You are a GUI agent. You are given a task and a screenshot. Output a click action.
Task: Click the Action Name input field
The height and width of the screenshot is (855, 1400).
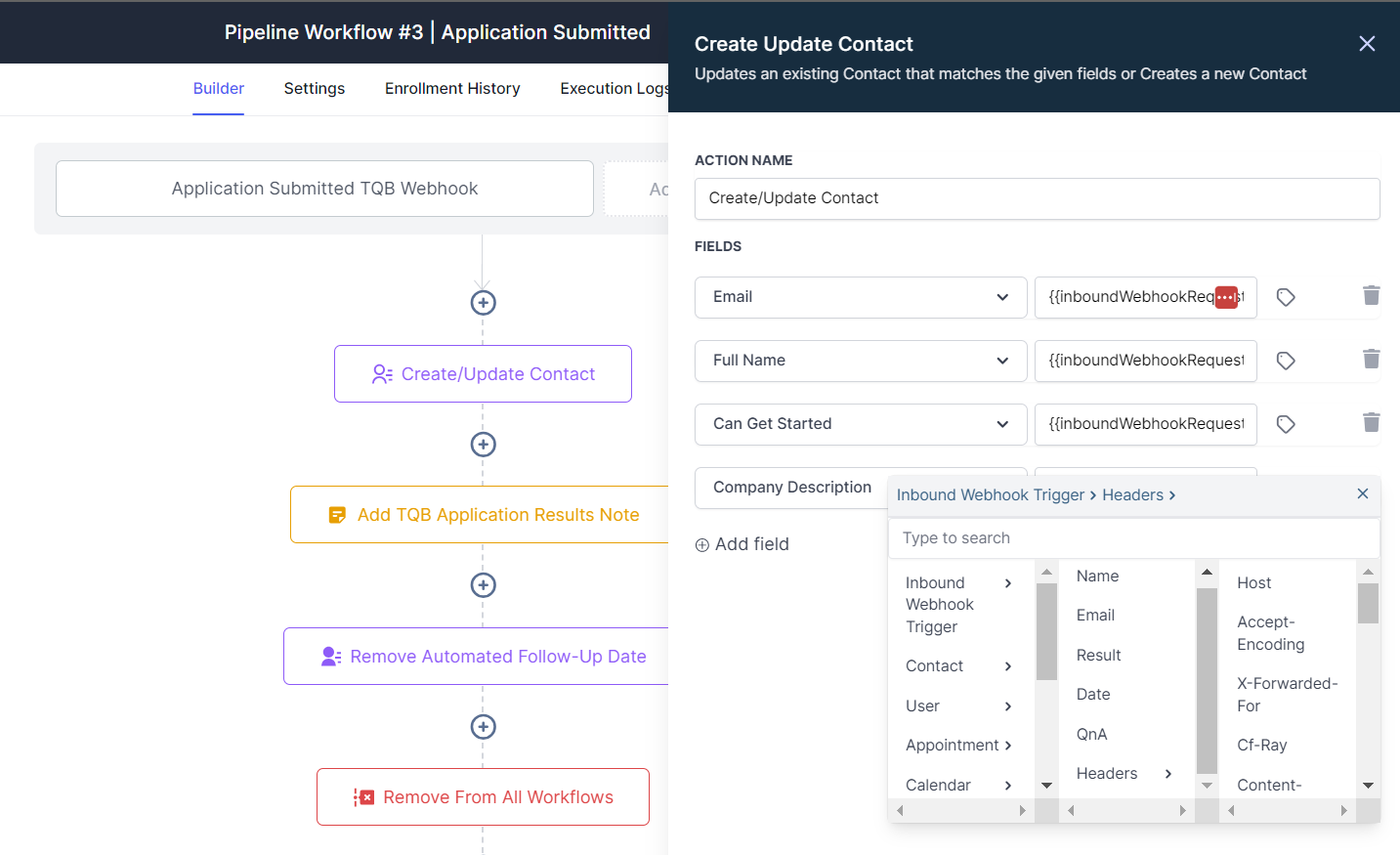[1037, 198]
